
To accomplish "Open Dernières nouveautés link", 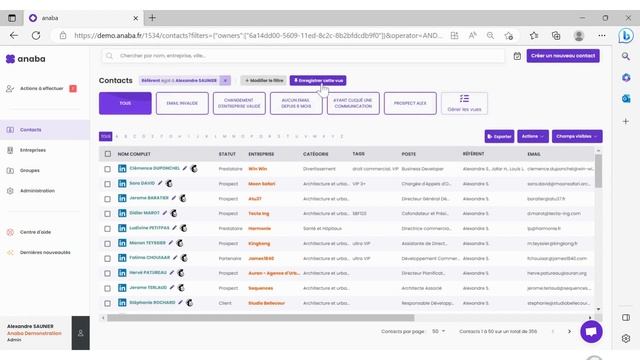I will [x=45, y=252].
